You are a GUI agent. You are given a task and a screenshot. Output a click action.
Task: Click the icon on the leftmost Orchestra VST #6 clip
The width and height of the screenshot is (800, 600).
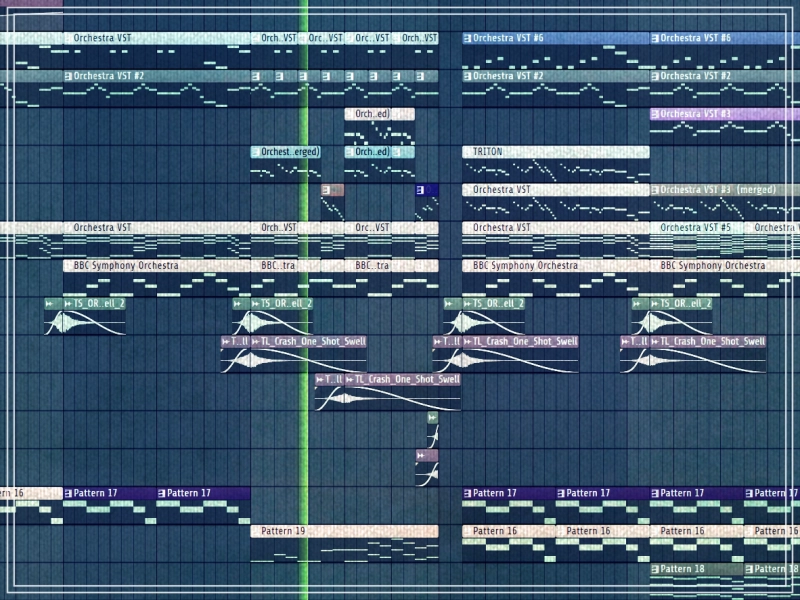(x=467, y=38)
